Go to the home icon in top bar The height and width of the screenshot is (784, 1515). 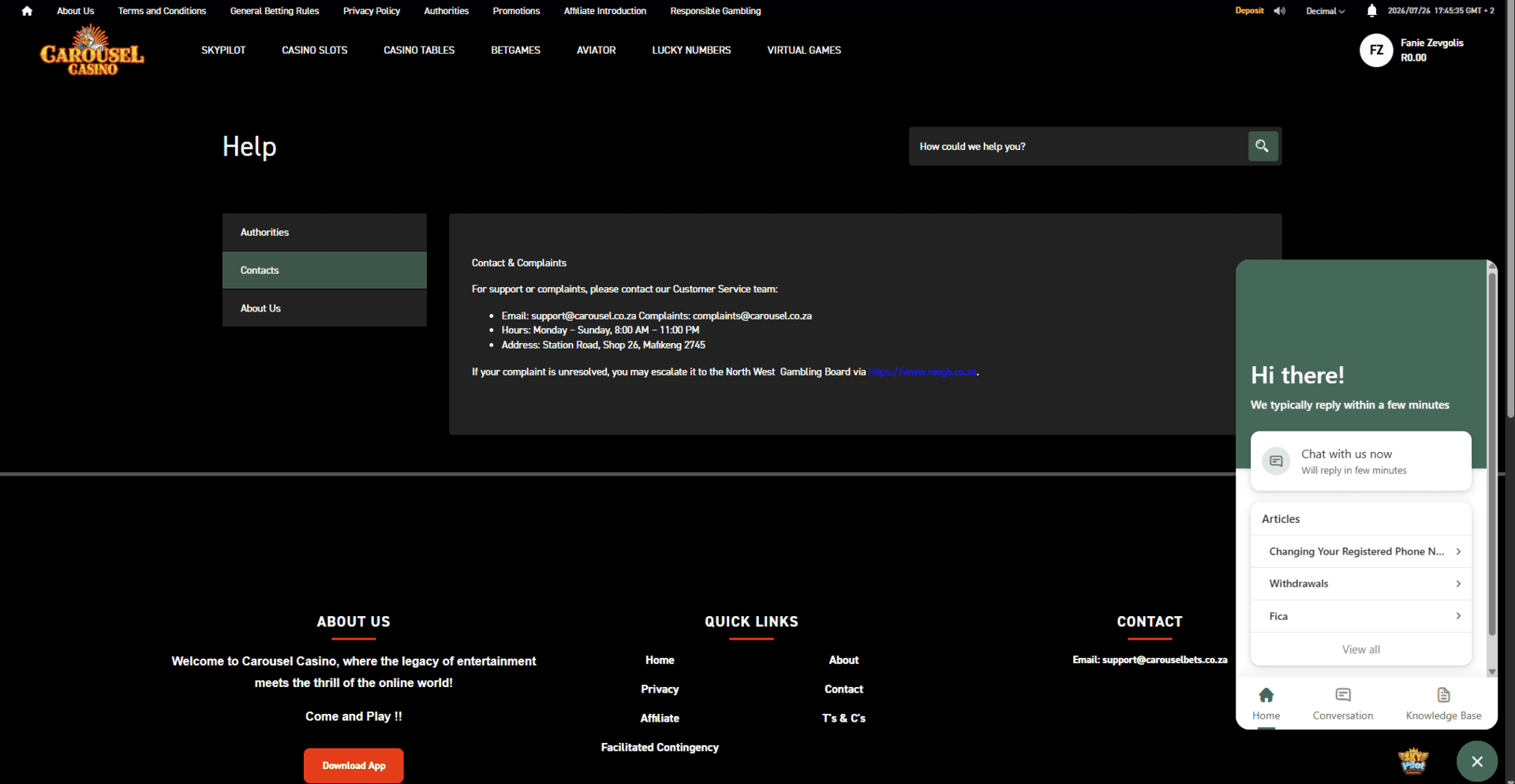(x=27, y=11)
